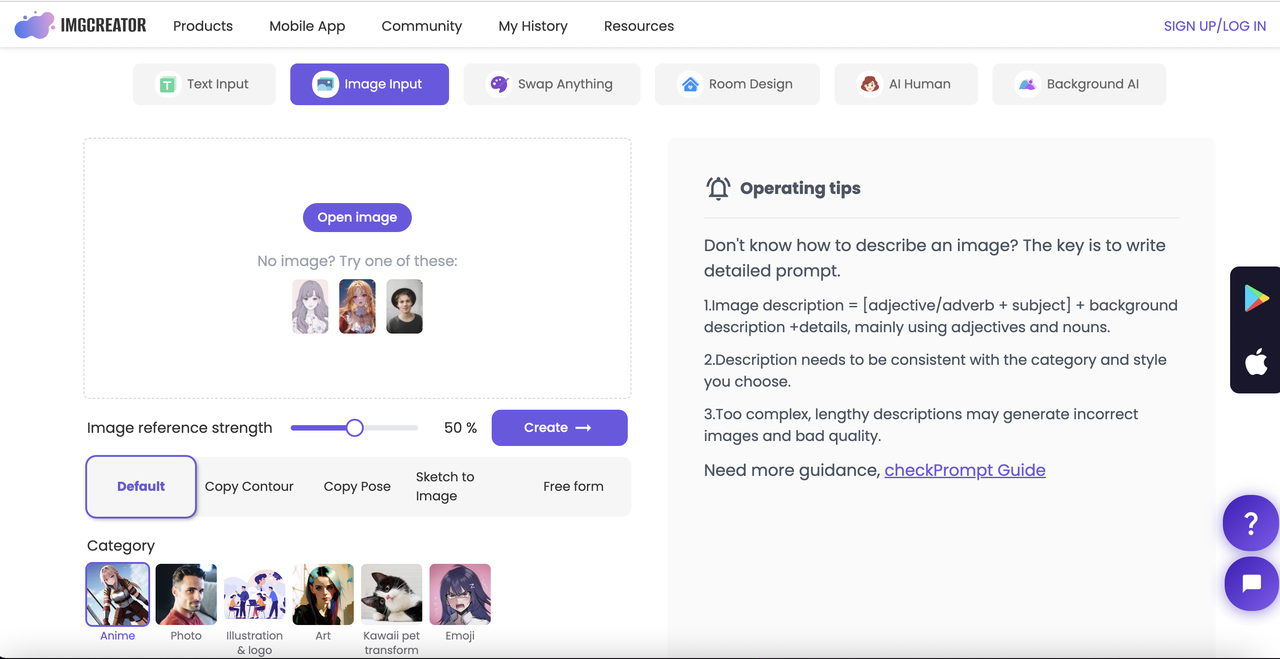The image size is (1280, 659).
Task: Select the Image Input tab
Action: pos(369,84)
